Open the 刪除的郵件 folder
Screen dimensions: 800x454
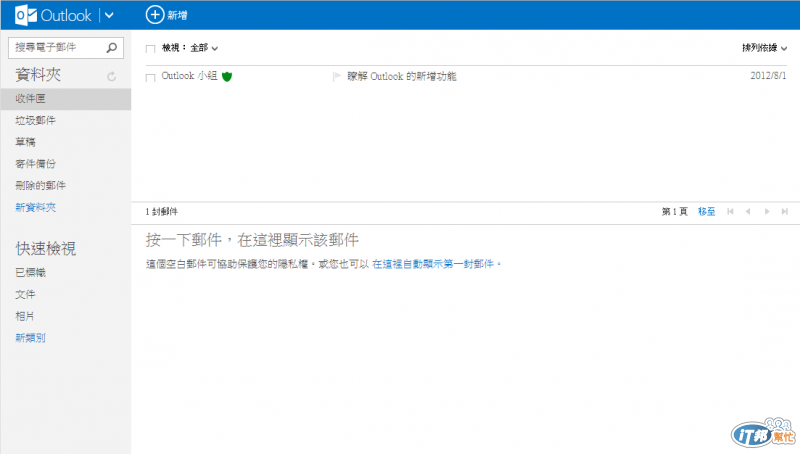40,185
